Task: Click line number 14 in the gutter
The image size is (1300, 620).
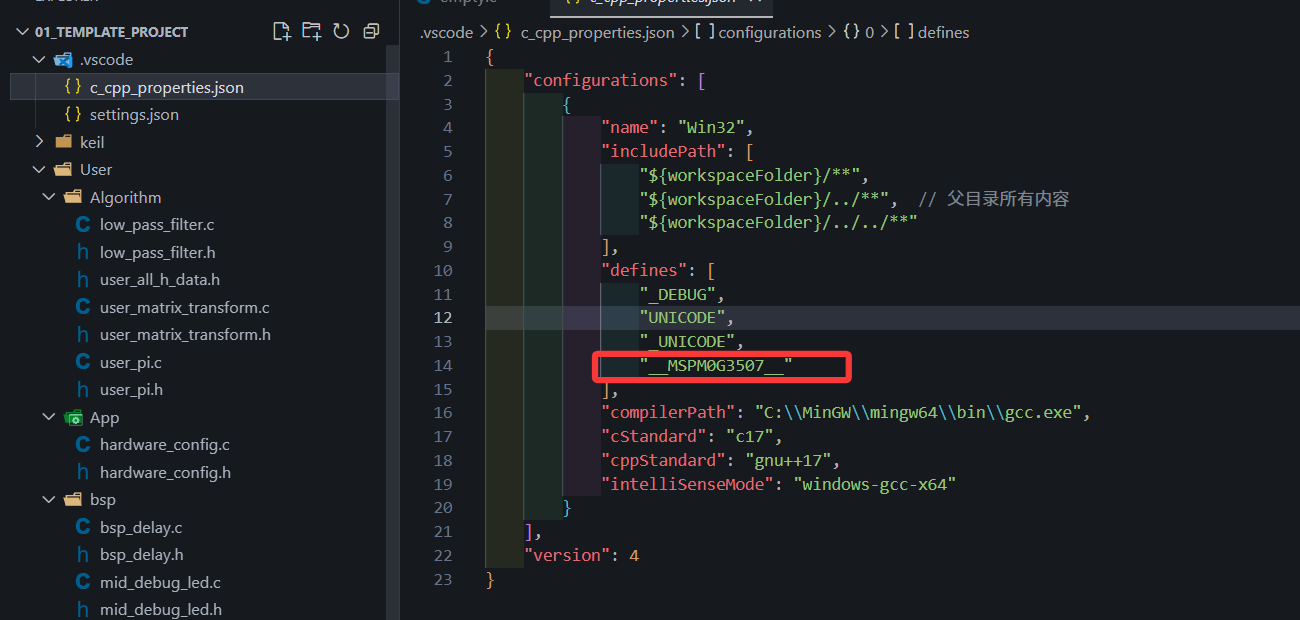Action: tap(443, 365)
